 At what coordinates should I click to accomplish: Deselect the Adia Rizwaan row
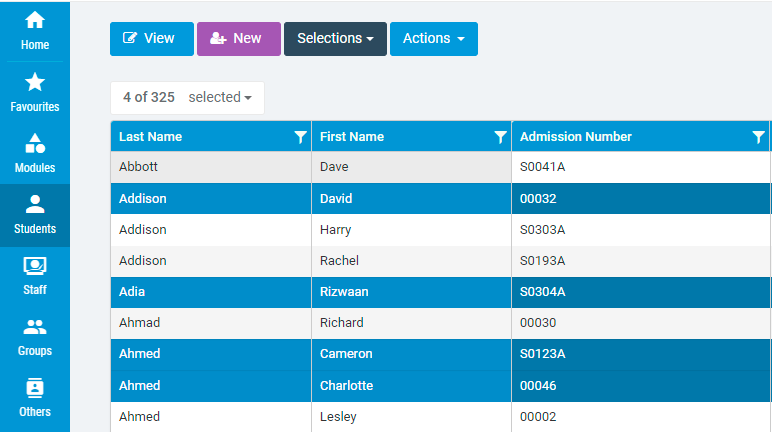coord(441,292)
